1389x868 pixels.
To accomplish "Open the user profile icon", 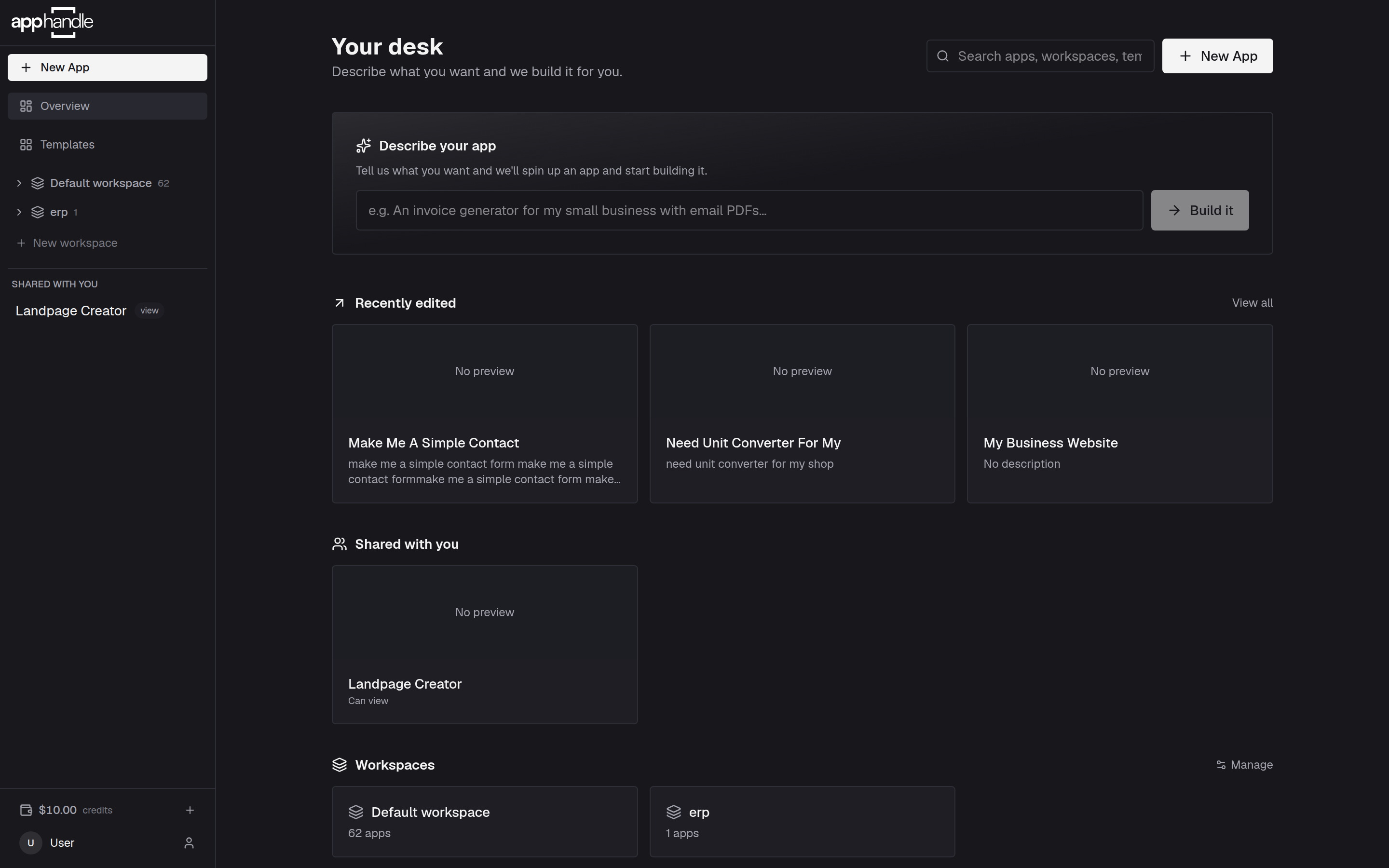I will coord(189,843).
